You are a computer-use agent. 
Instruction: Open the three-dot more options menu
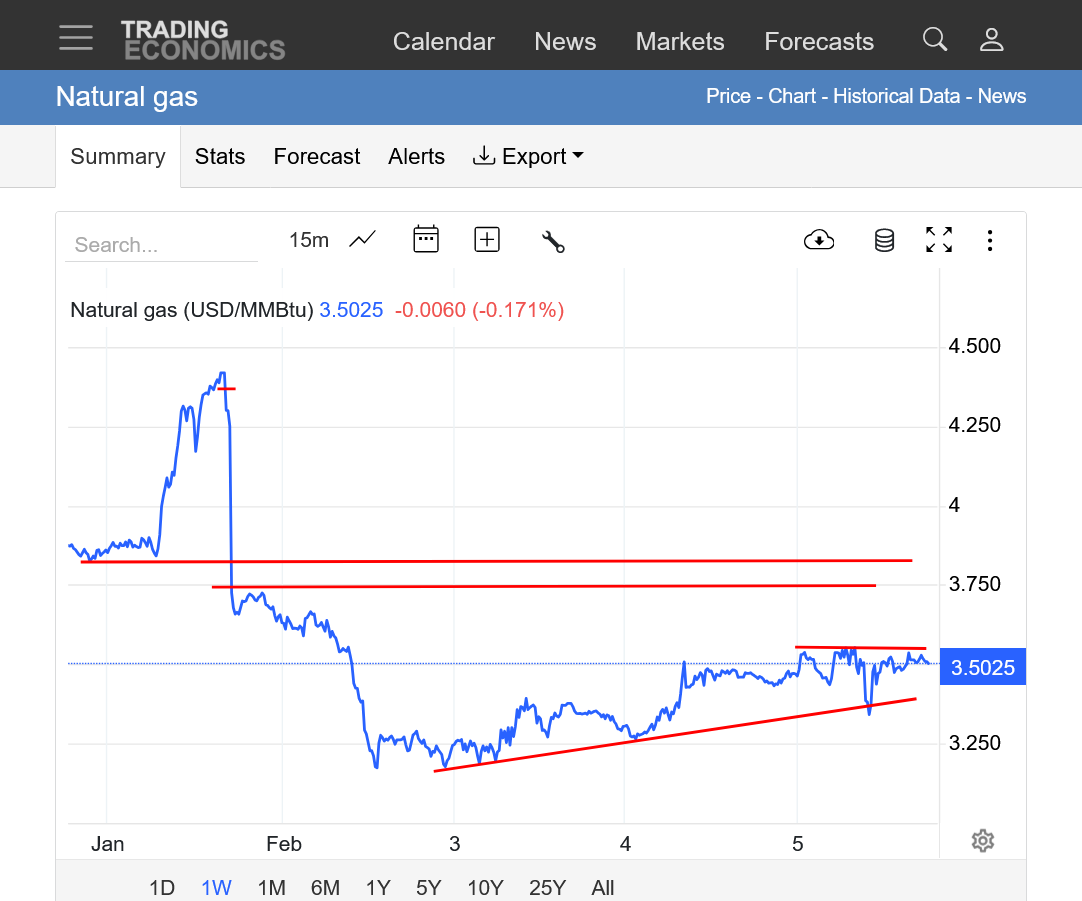989,240
